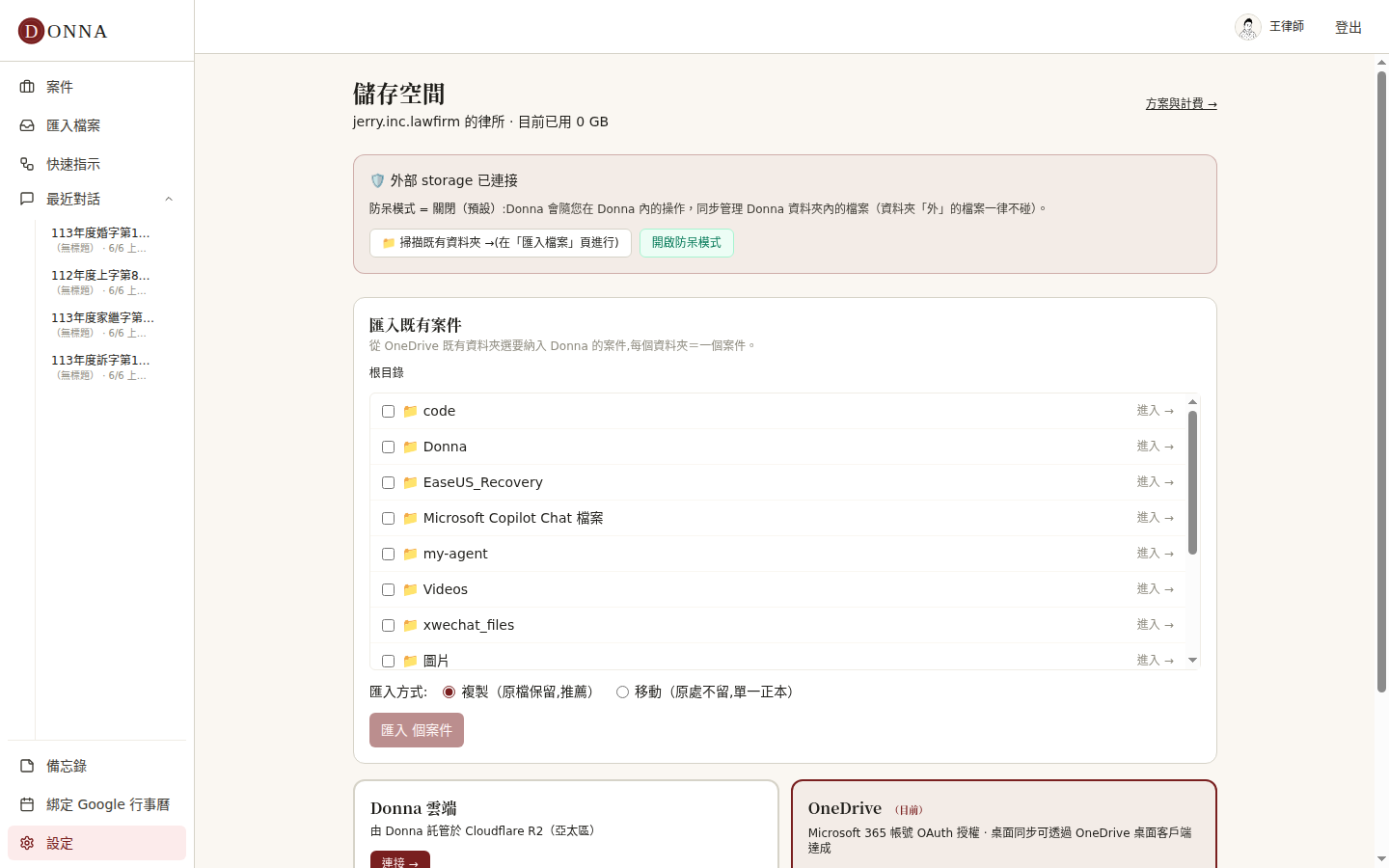Click the 王律師 user name
This screenshot has width=1389, height=868.
pyautogui.click(x=1286, y=27)
